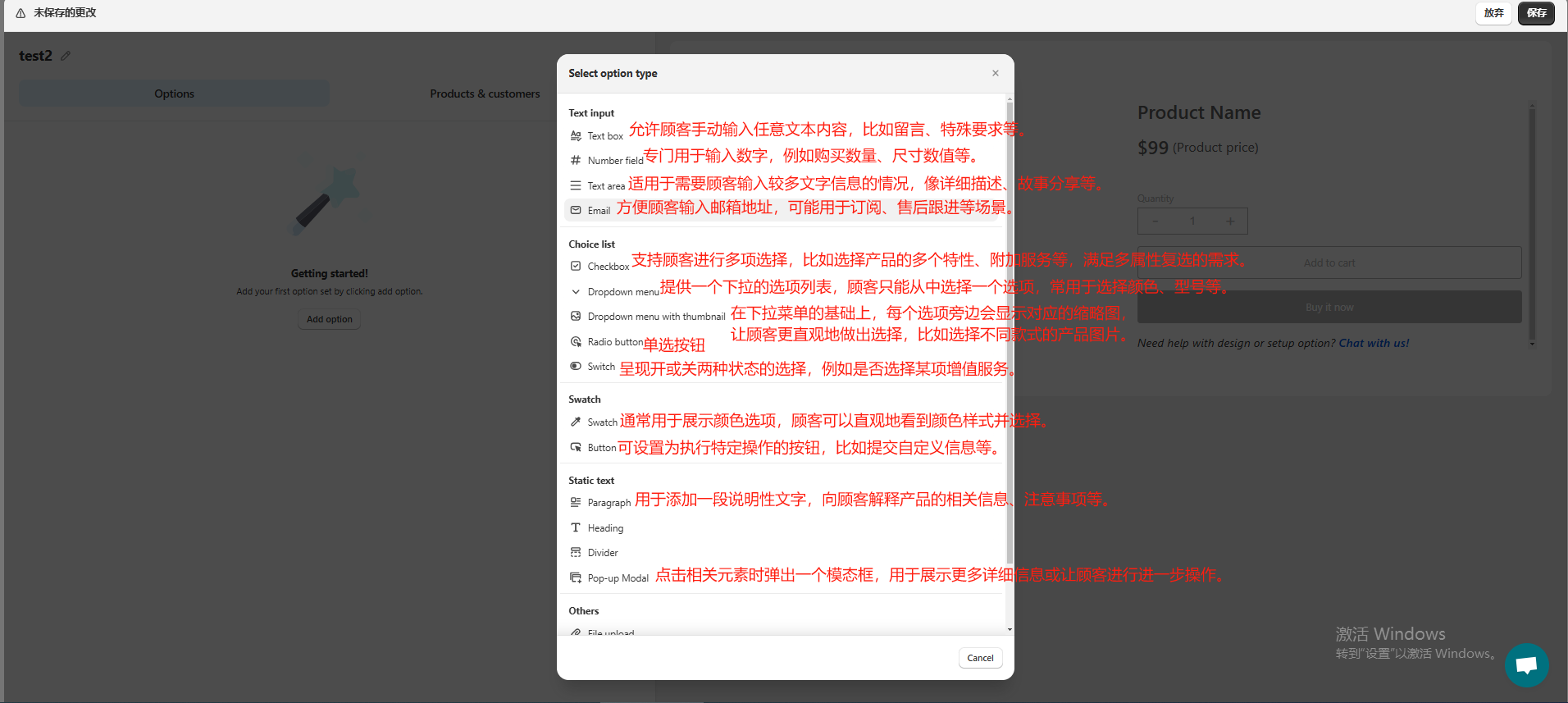Select the Dropdown menu chevron icon
Image resolution: width=1568 pixels, height=703 pixels.
(x=576, y=291)
